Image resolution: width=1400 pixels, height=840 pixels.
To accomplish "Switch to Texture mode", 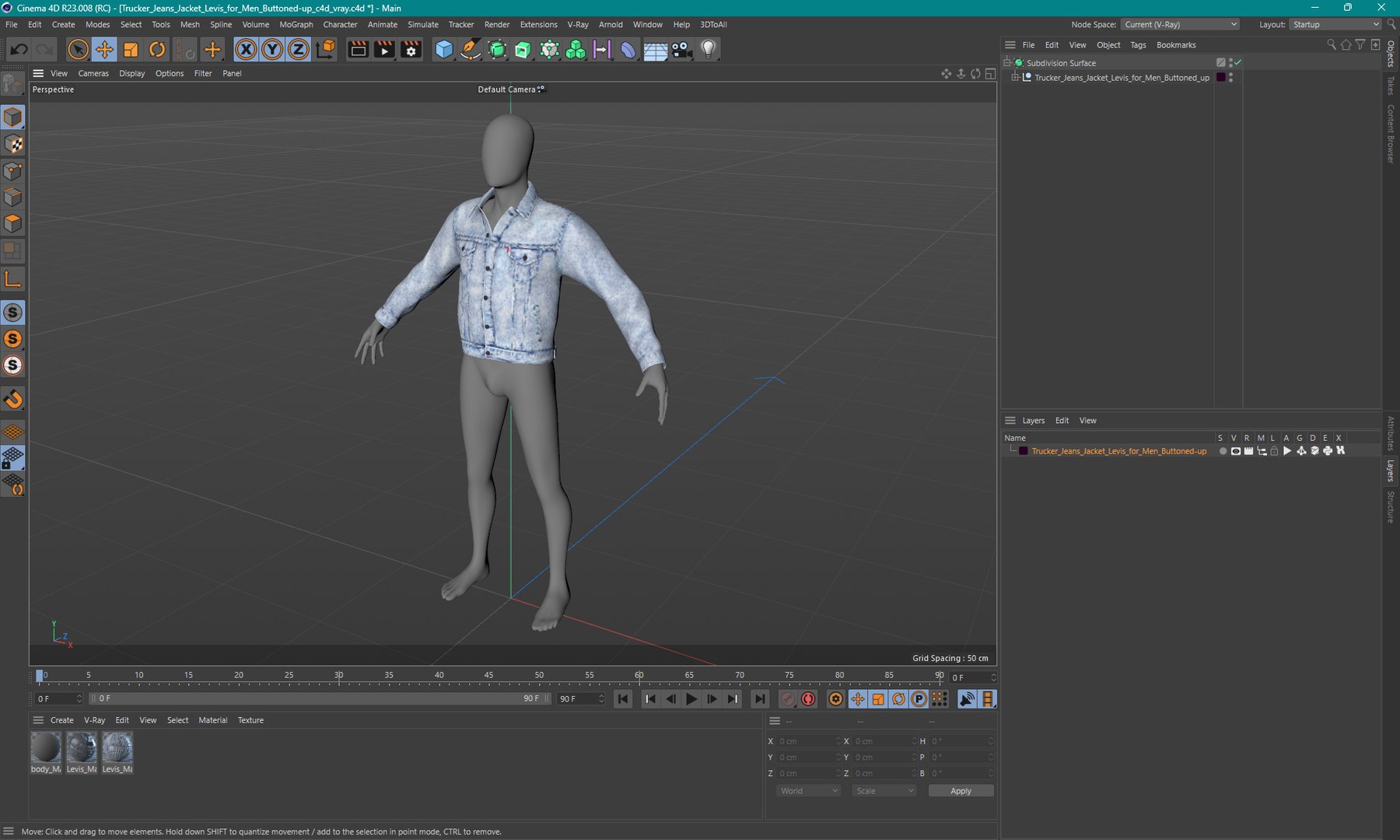I will point(13,144).
